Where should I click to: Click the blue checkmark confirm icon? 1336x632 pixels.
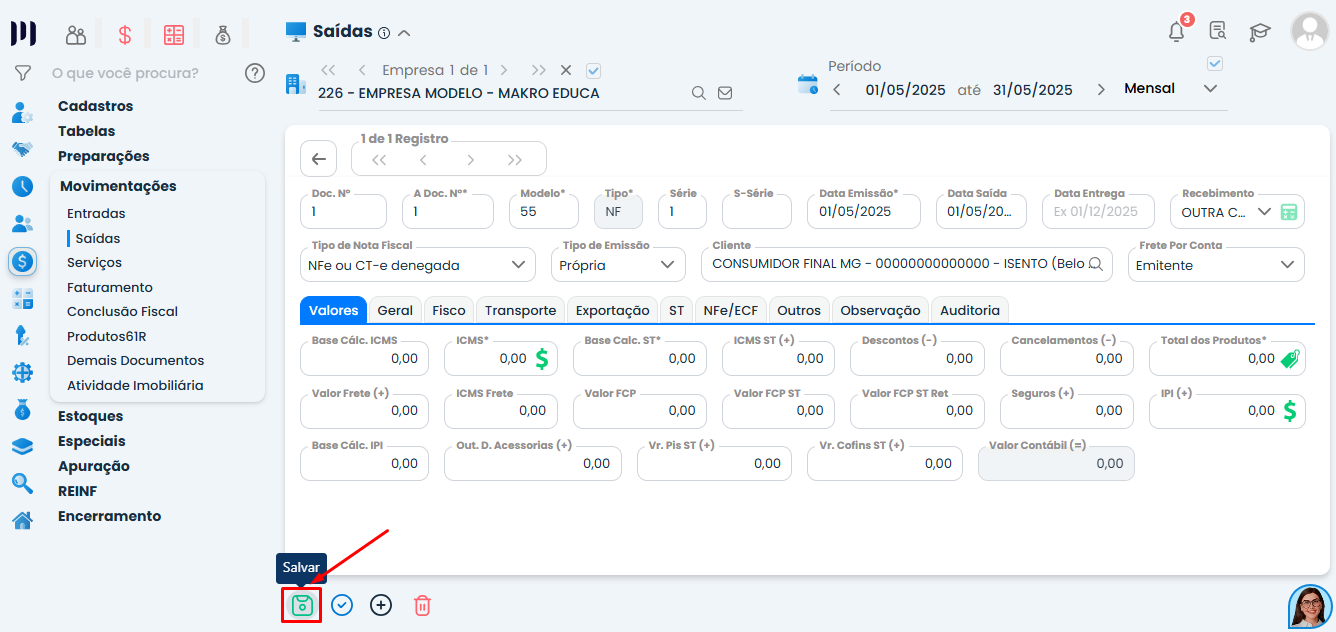(x=342, y=605)
